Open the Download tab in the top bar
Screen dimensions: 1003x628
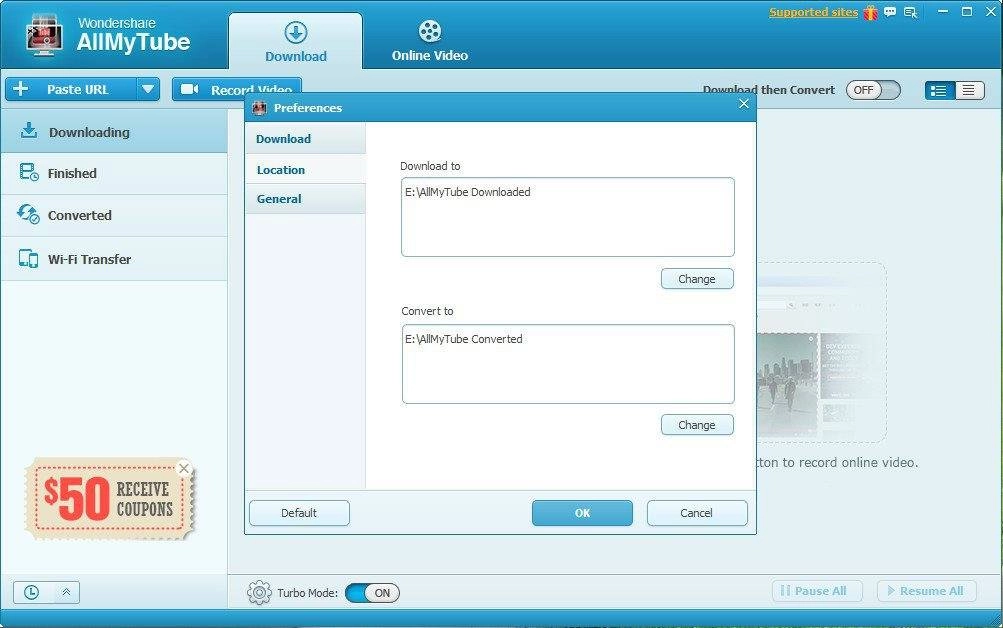pos(296,42)
